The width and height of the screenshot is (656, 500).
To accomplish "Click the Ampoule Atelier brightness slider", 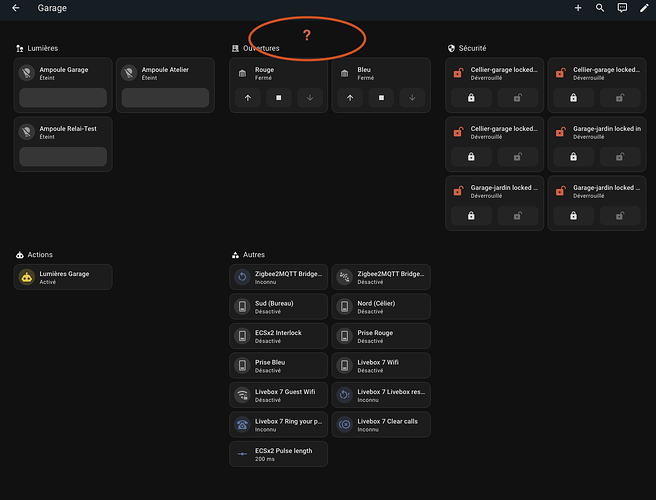I will (165, 98).
